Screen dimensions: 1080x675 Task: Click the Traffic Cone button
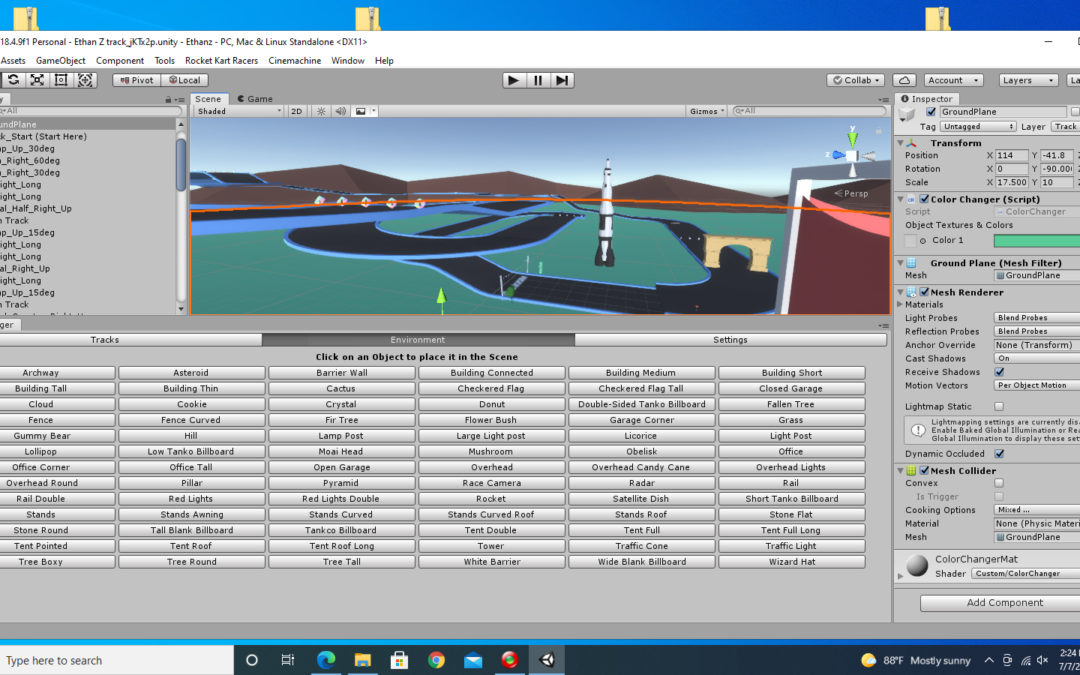pos(641,546)
